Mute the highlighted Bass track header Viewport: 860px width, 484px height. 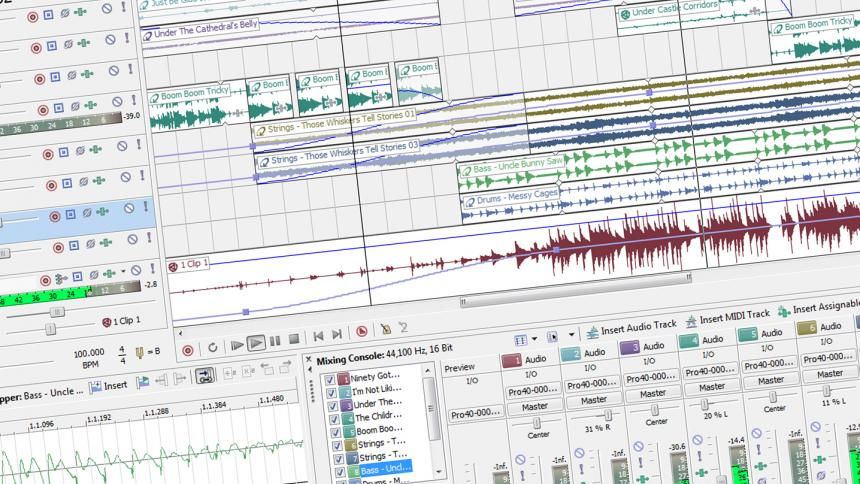(129, 208)
